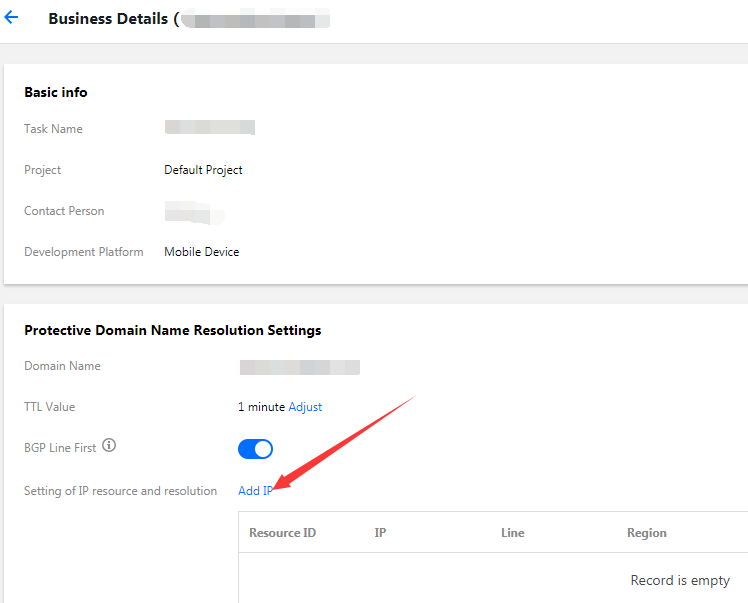This screenshot has height=603, width=748.
Task: Toggle the BGP Line First switch
Action: 255,449
